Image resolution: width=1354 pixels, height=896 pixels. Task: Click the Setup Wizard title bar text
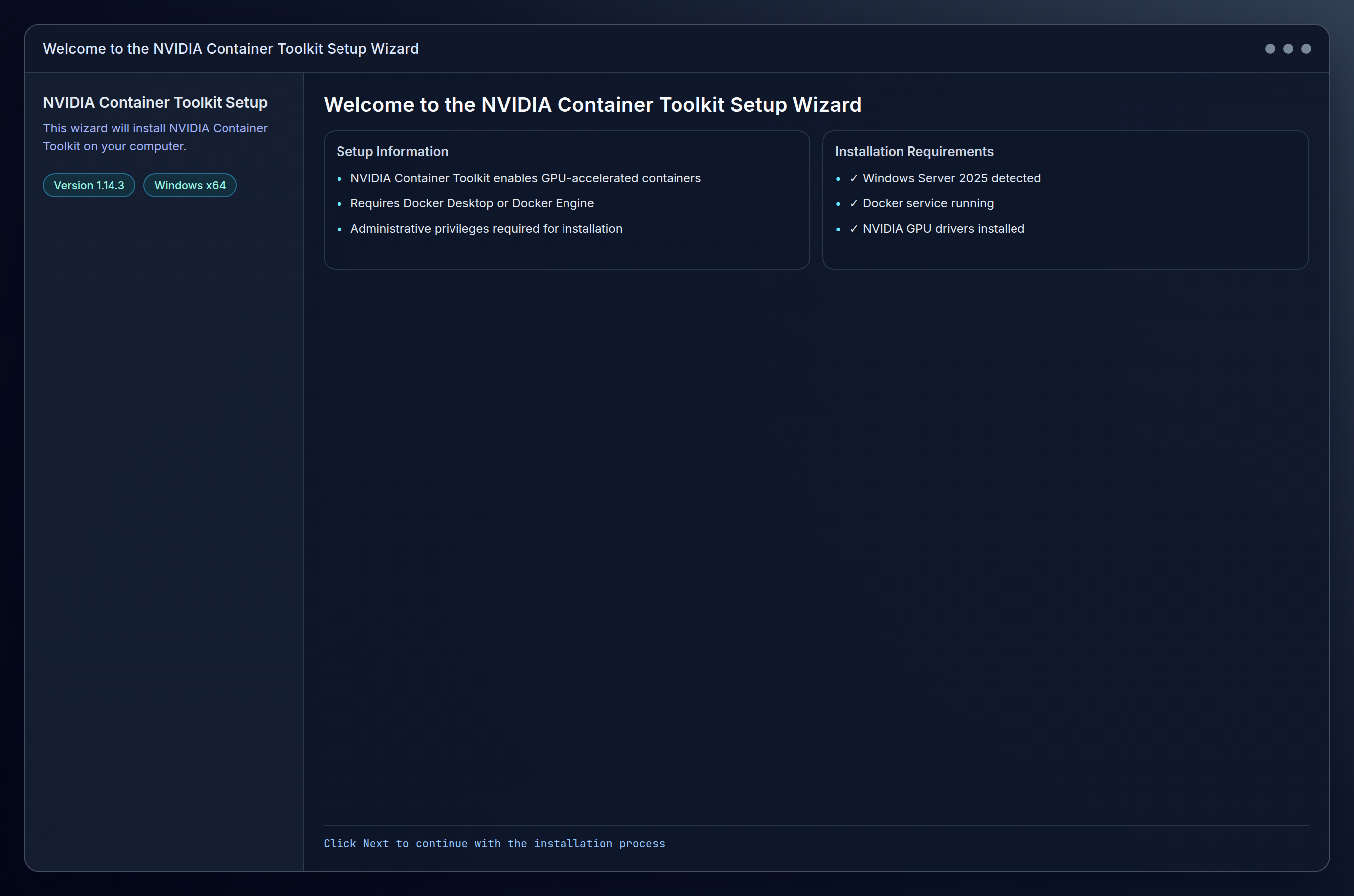(x=231, y=49)
